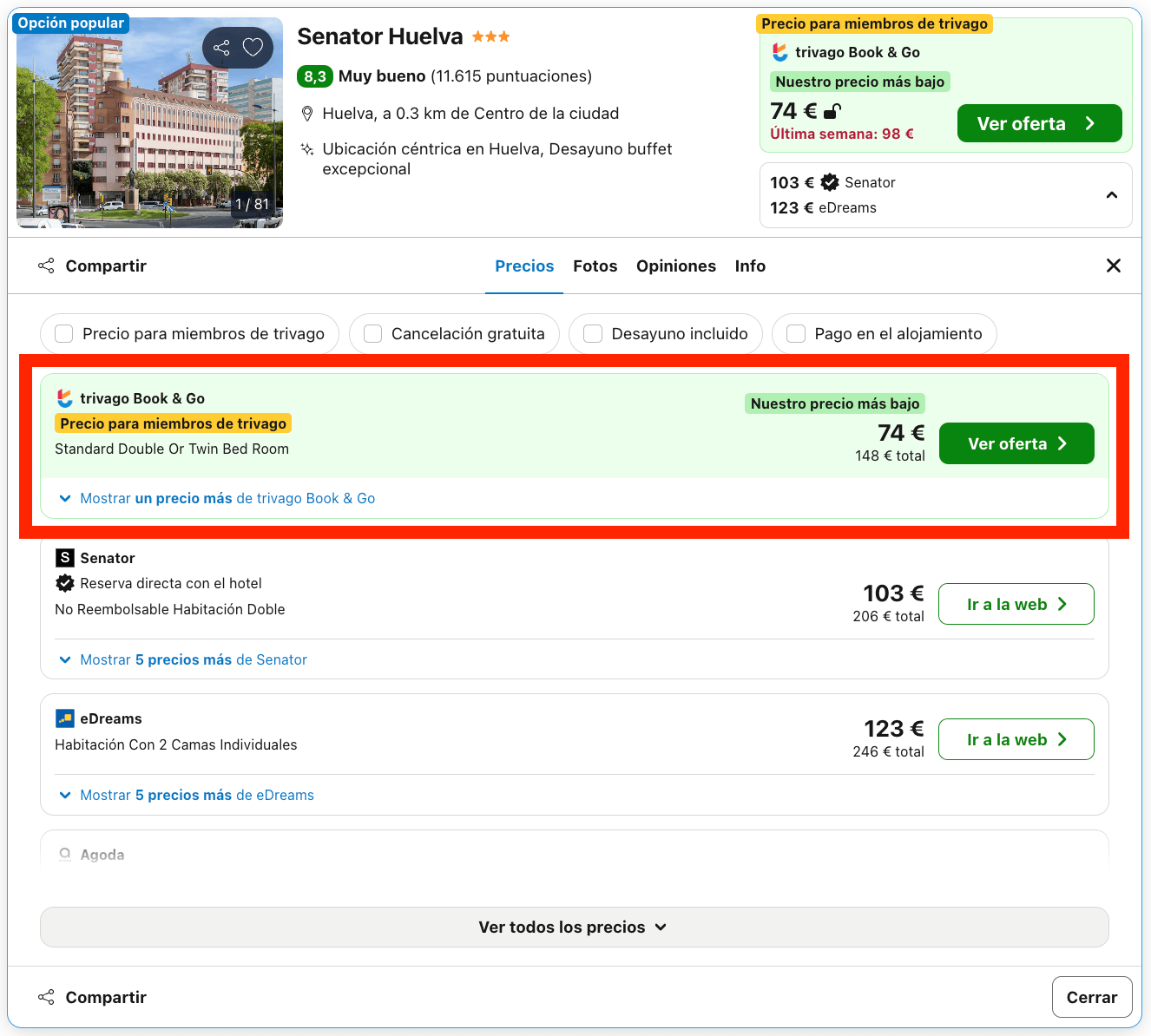
Task: Click Ver oferta in trivago Book & Go row
Action: 1016,443
